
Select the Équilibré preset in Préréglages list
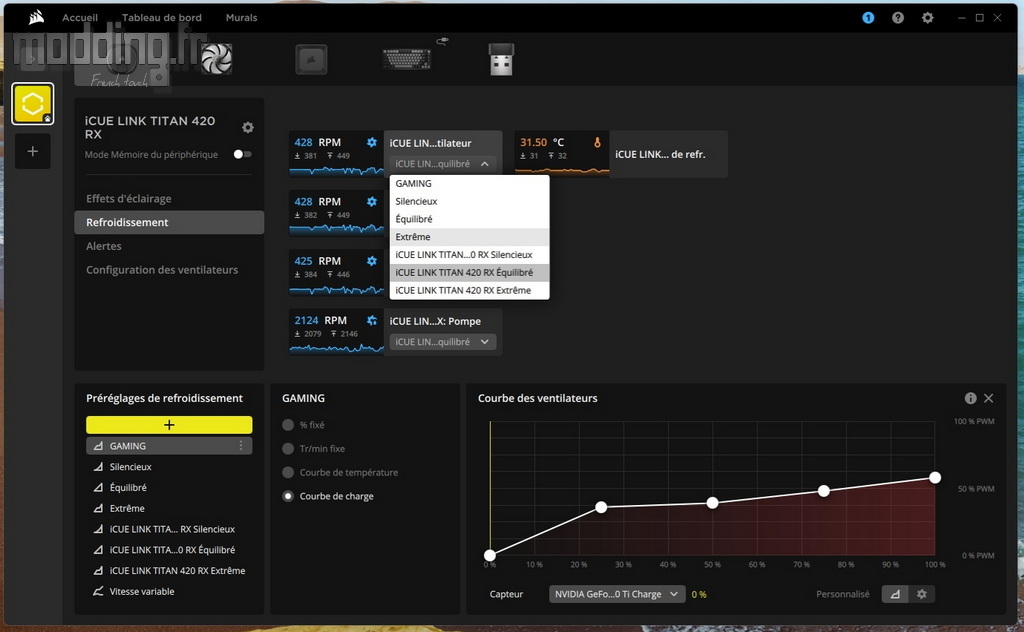coord(169,488)
